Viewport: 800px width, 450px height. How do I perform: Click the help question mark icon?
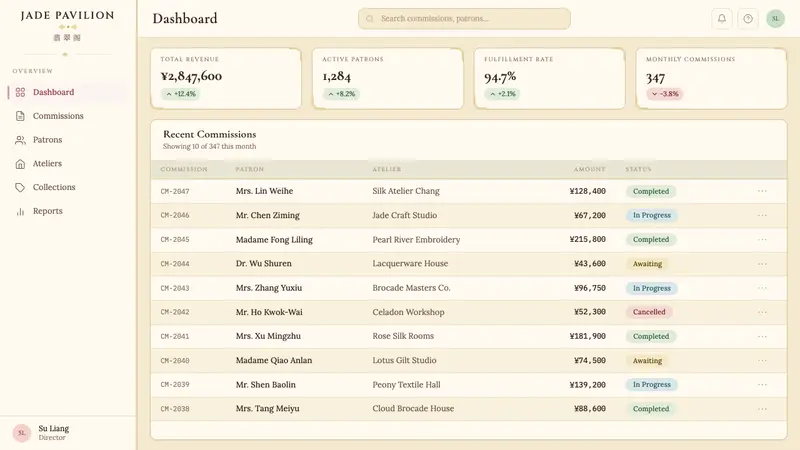pos(748,18)
